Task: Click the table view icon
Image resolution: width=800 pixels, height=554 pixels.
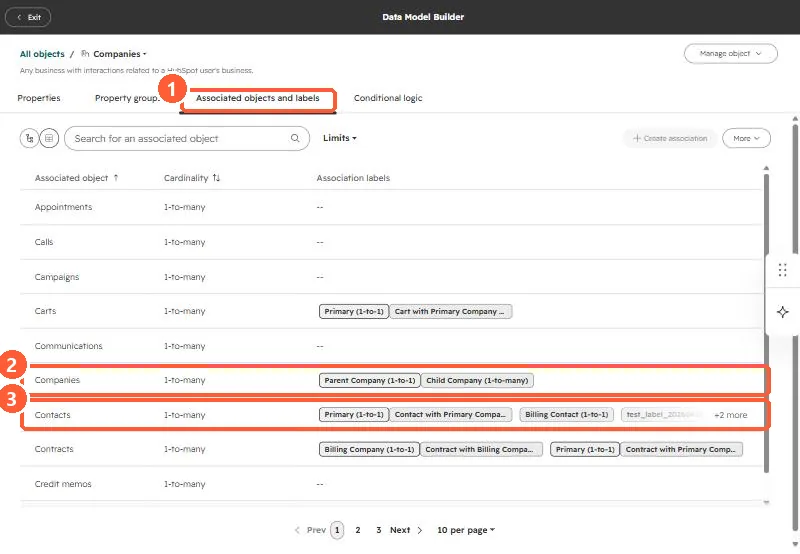Action: (x=49, y=138)
